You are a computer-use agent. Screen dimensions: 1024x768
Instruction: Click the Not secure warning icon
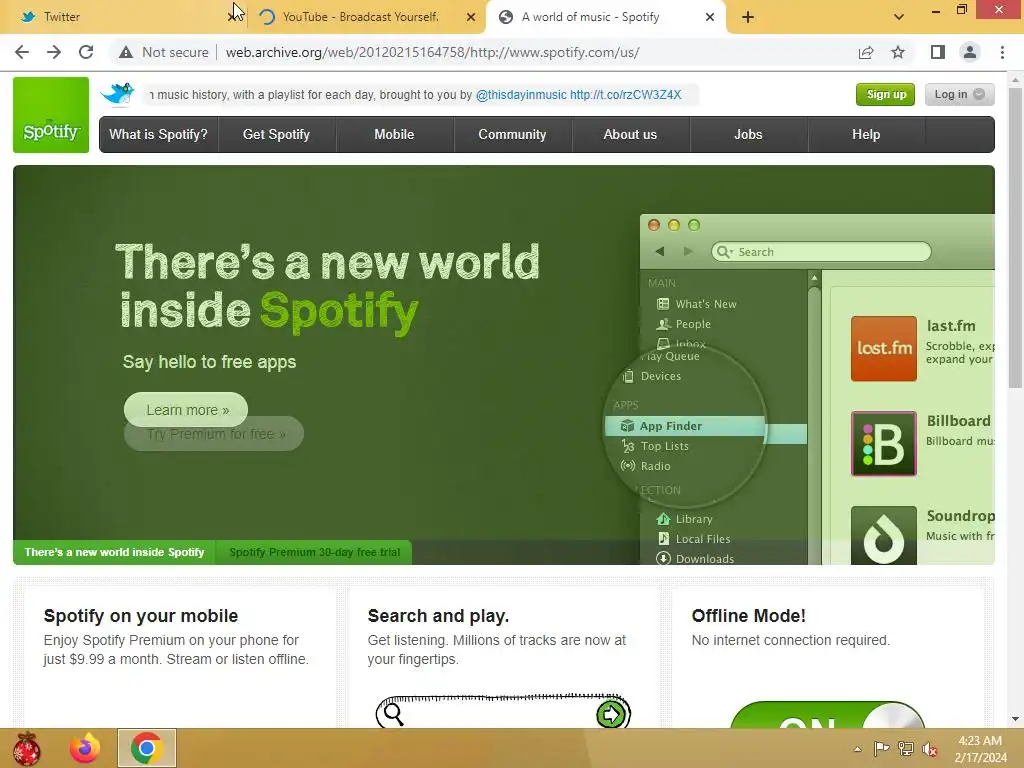pyautogui.click(x=126, y=52)
